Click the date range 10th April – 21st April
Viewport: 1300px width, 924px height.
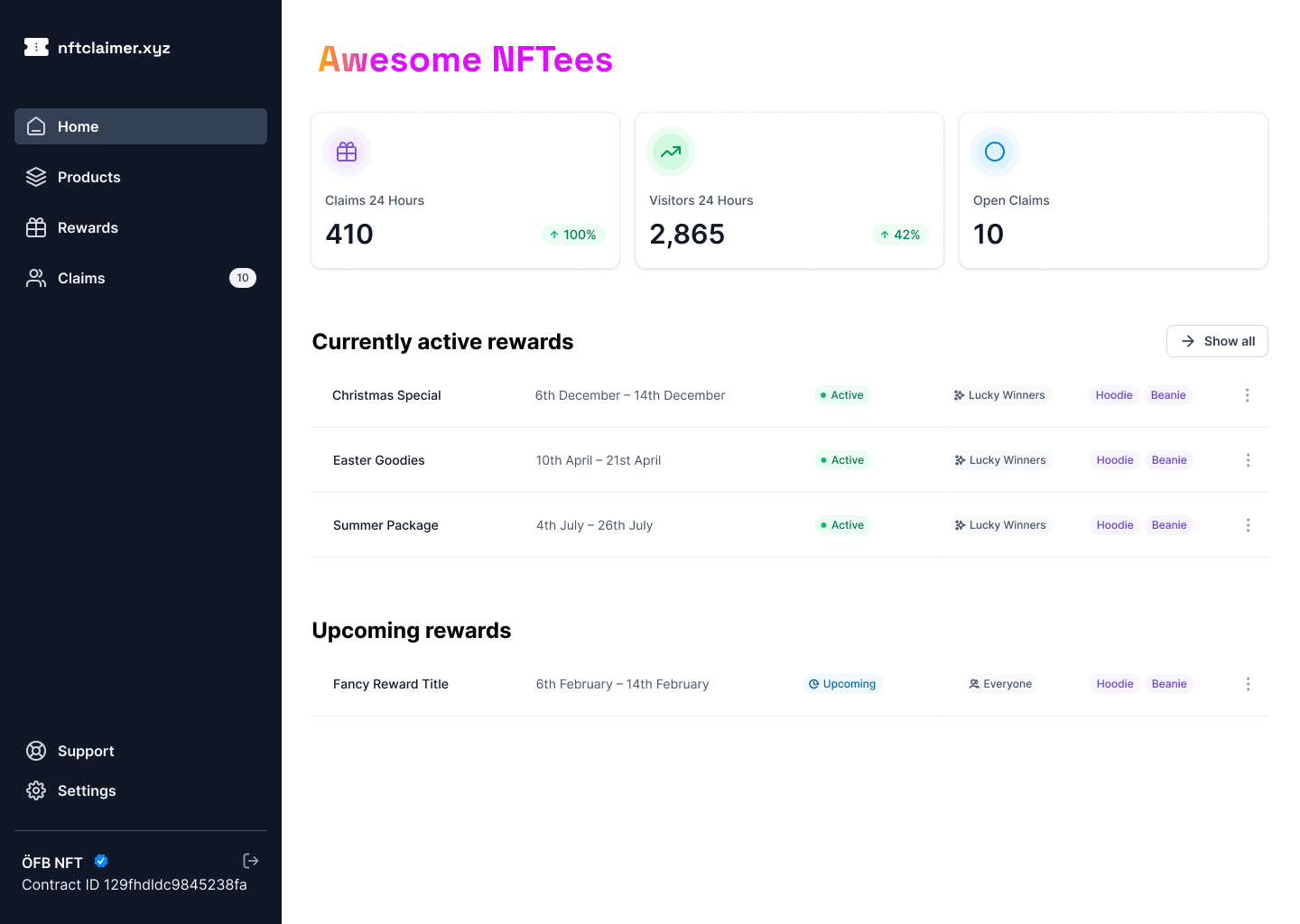pos(599,460)
